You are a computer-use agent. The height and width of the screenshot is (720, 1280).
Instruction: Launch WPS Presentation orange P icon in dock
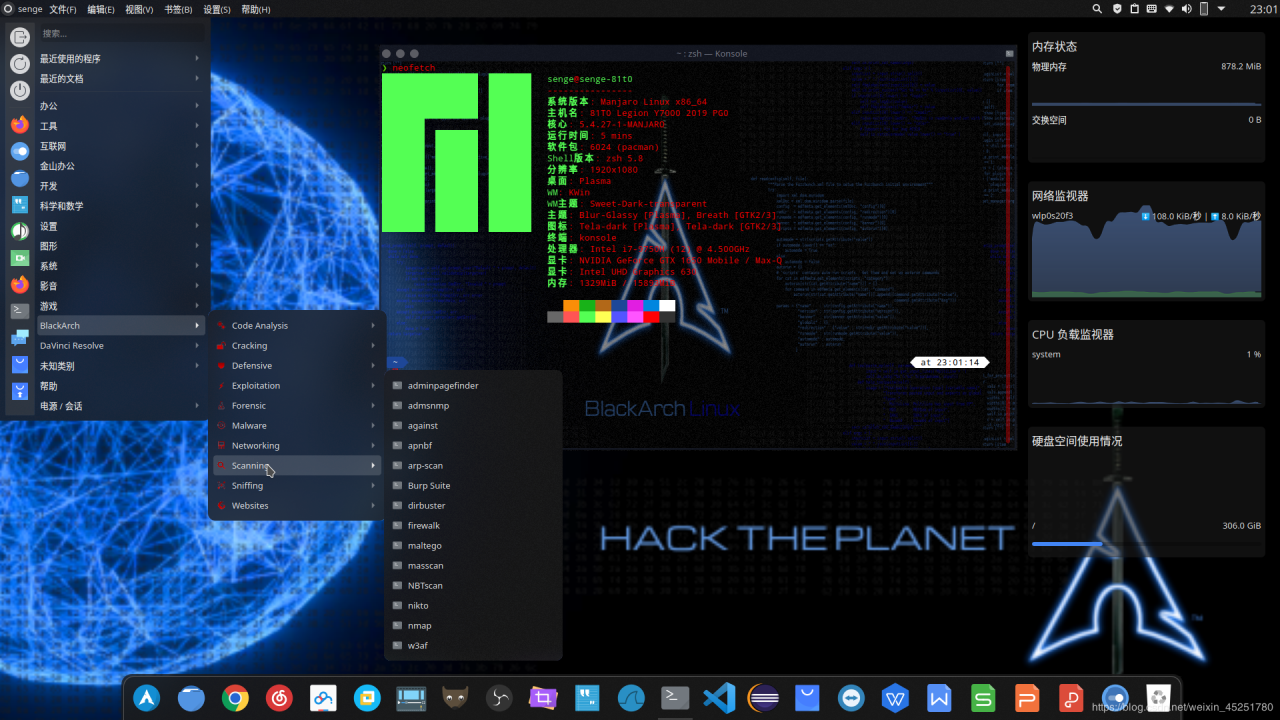1027,698
